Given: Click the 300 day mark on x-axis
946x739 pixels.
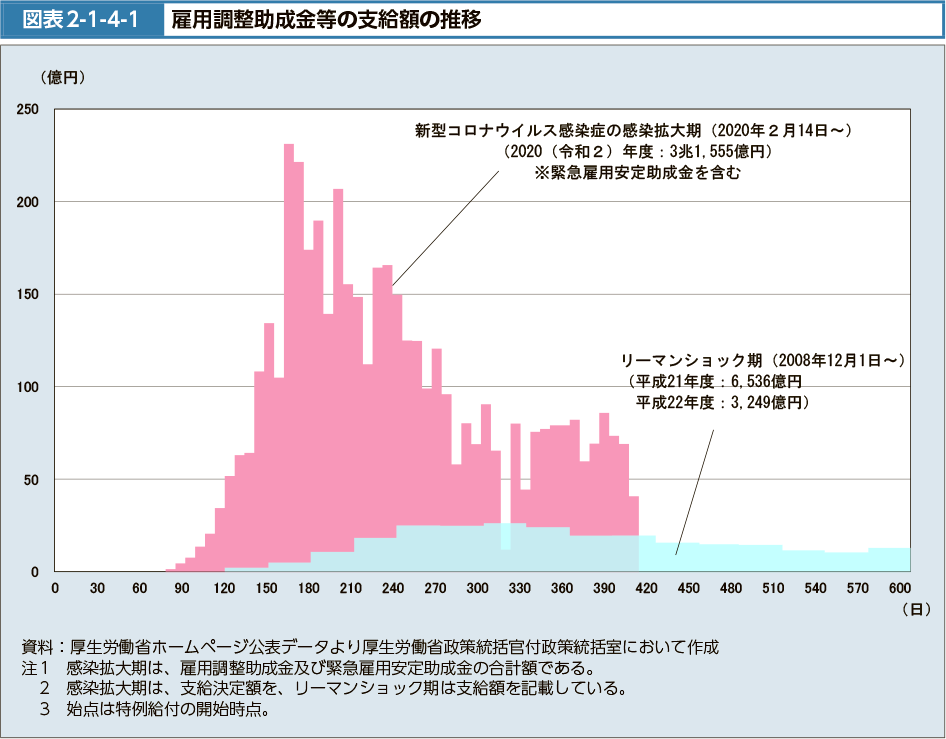Looking at the screenshot, I should pos(478,588).
